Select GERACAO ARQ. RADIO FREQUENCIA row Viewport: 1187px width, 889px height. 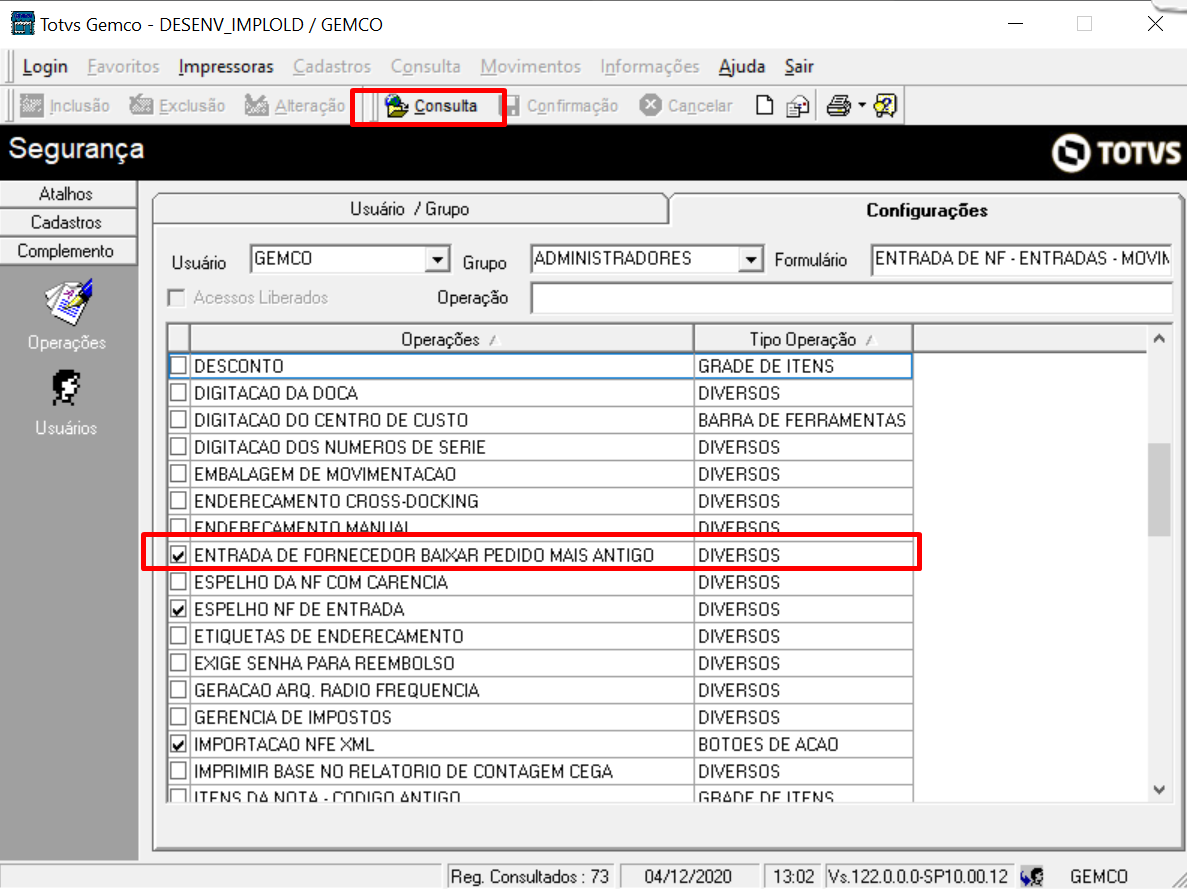[x=540, y=691]
